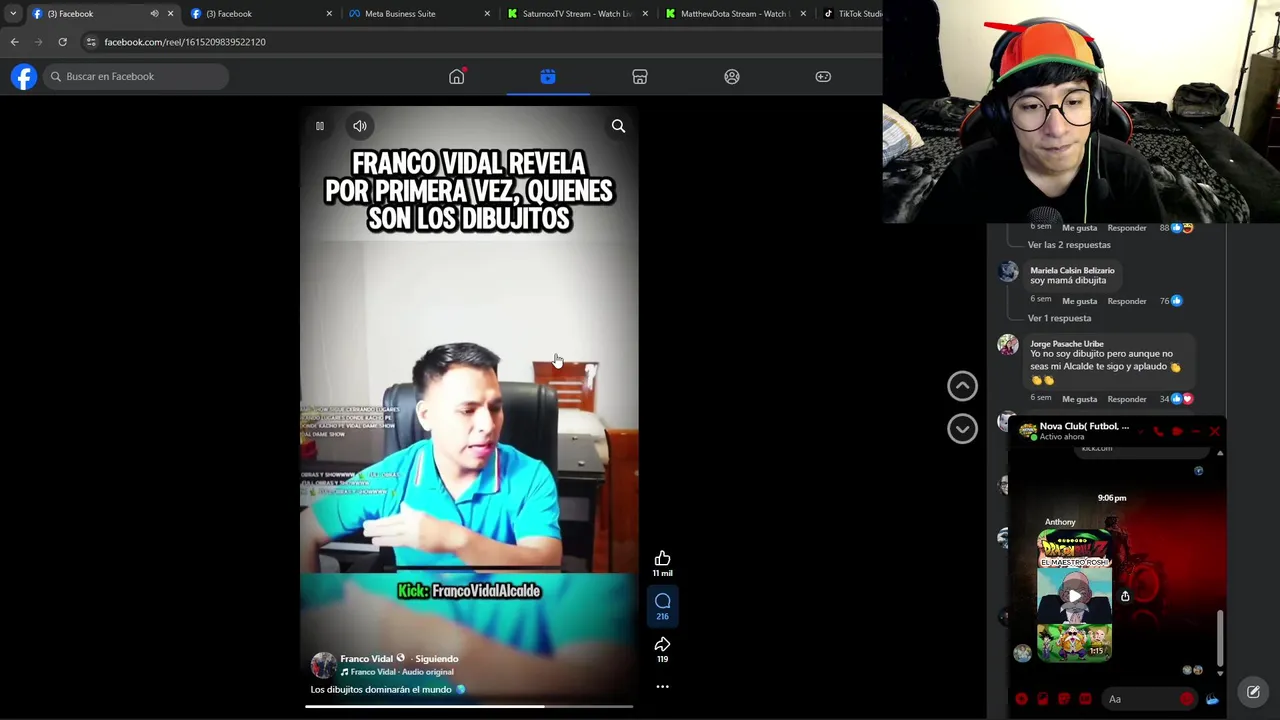Reload the page with refresh icon
The image size is (1280, 720).
pos(62,42)
